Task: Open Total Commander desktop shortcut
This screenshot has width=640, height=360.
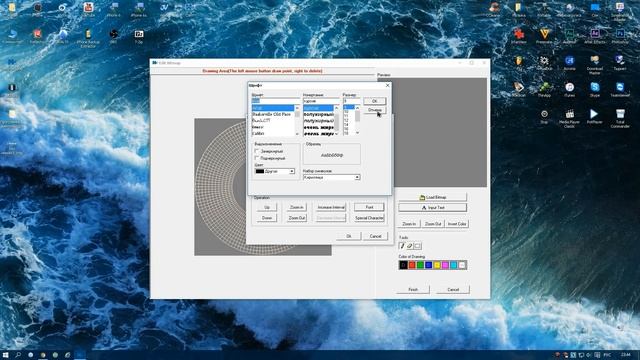Action: [x=620, y=118]
